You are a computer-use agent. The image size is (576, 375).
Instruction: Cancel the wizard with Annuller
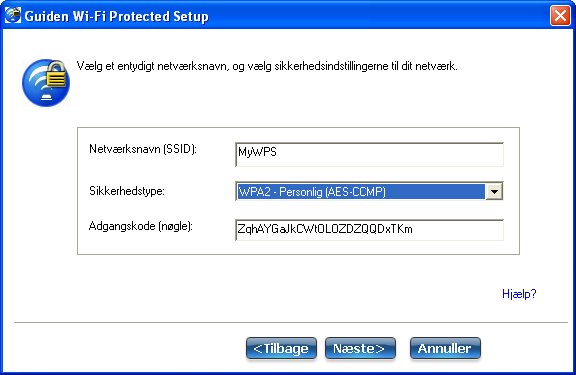[x=445, y=348]
